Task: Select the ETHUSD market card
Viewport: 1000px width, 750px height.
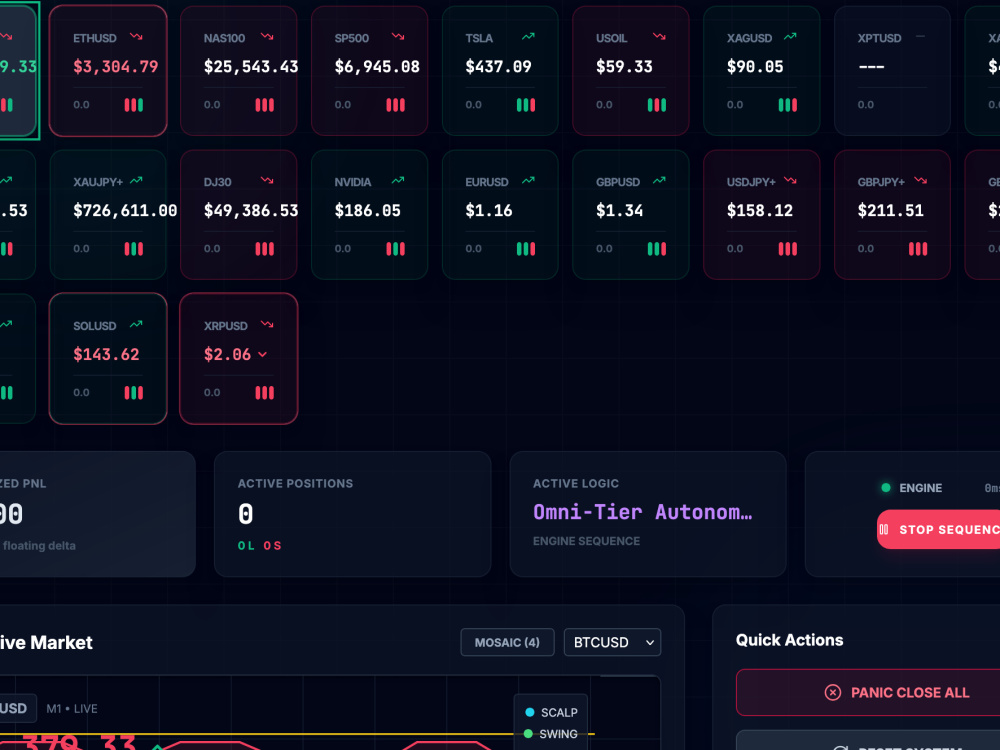Action: tap(108, 71)
